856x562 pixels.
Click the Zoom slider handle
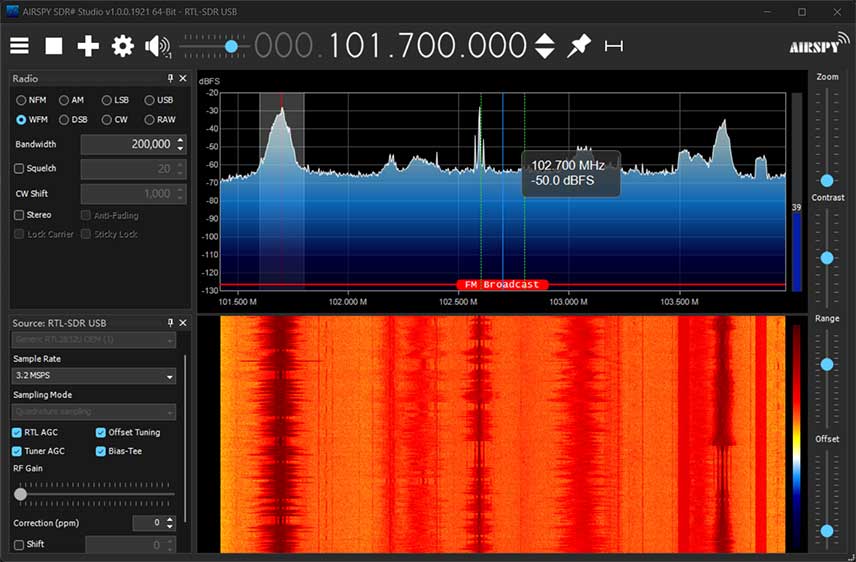click(827, 180)
